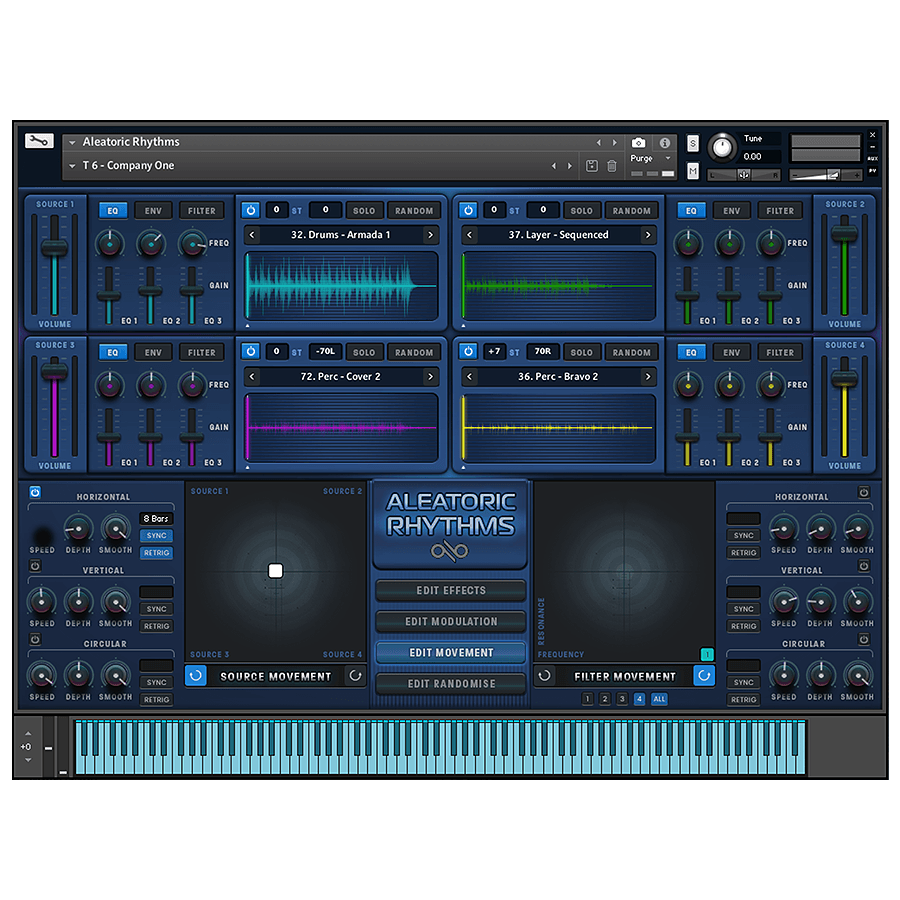Delete preset with the trash icon

[x=612, y=166]
